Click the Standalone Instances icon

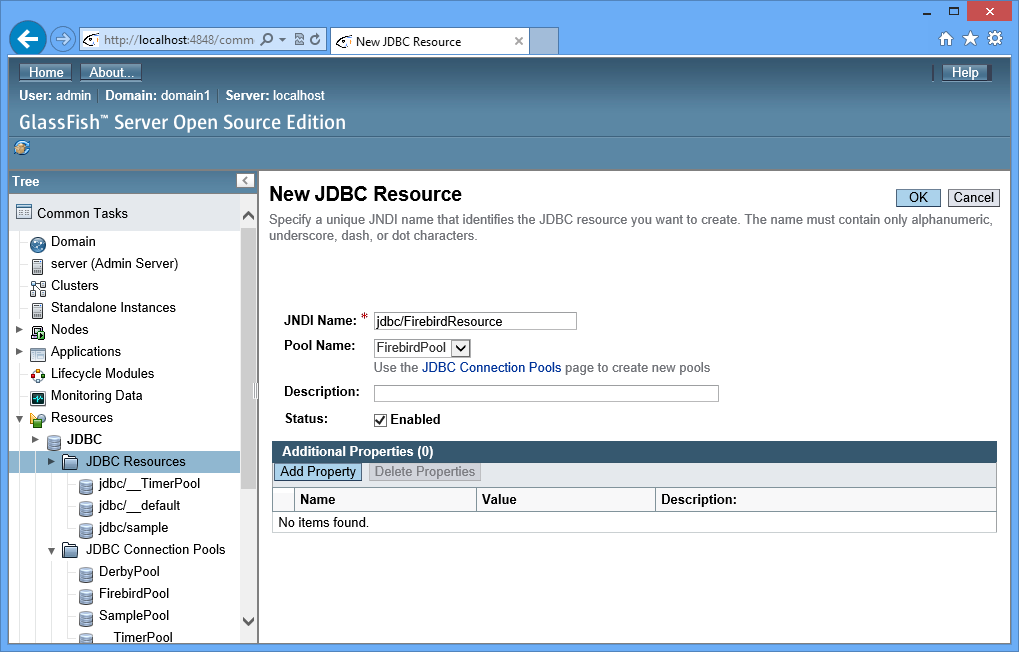point(38,310)
